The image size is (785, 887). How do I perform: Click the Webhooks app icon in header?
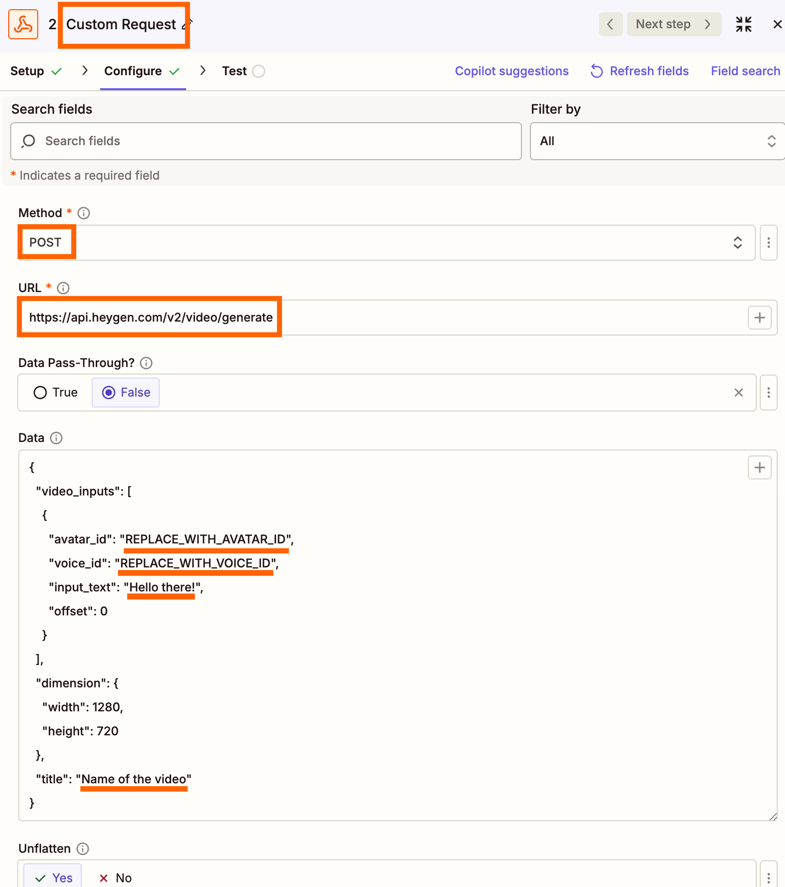point(23,24)
